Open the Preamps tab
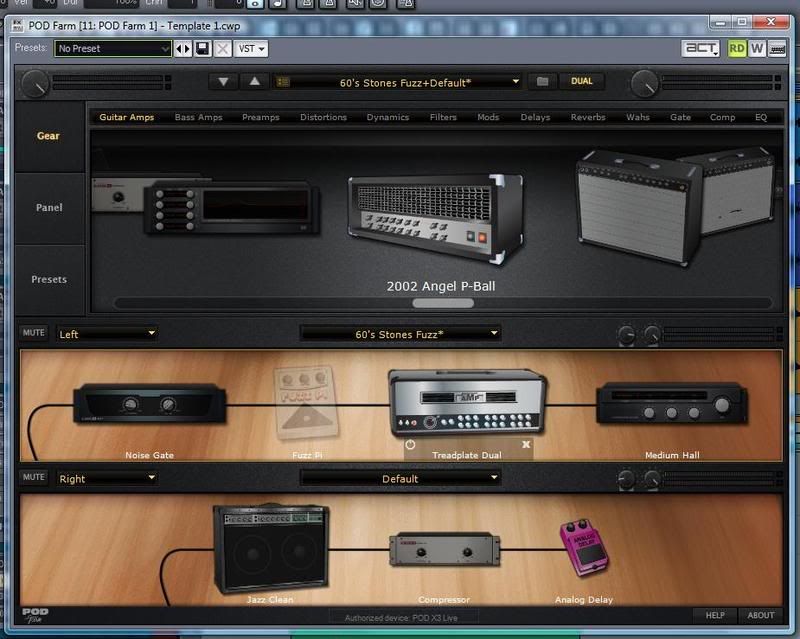 (x=261, y=117)
